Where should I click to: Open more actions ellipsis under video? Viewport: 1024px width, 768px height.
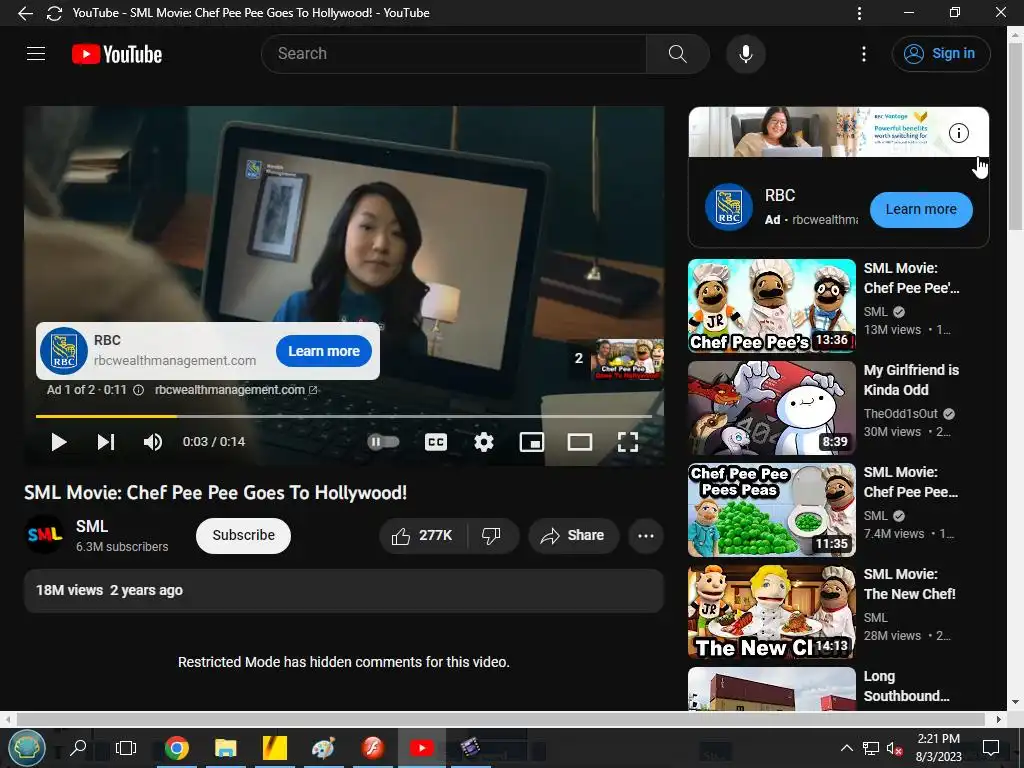click(x=646, y=536)
